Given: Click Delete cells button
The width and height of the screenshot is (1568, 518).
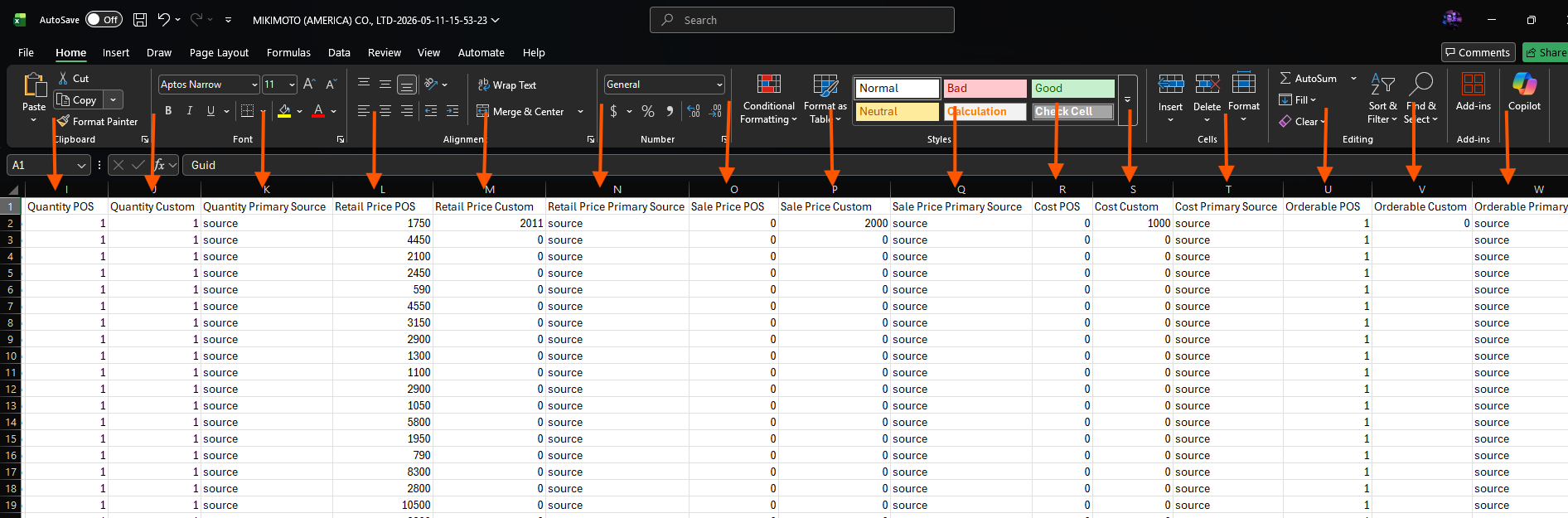Looking at the screenshot, I should (1207, 98).
